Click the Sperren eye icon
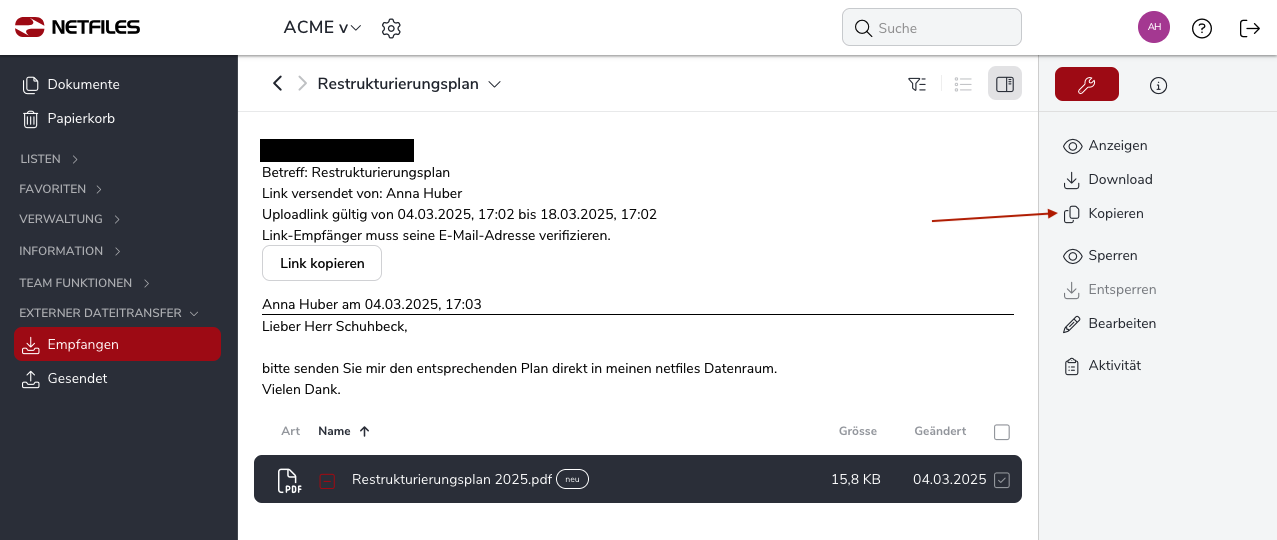Image resolution: width=1277 pixels, height=540 pixels. (1072, 256)
